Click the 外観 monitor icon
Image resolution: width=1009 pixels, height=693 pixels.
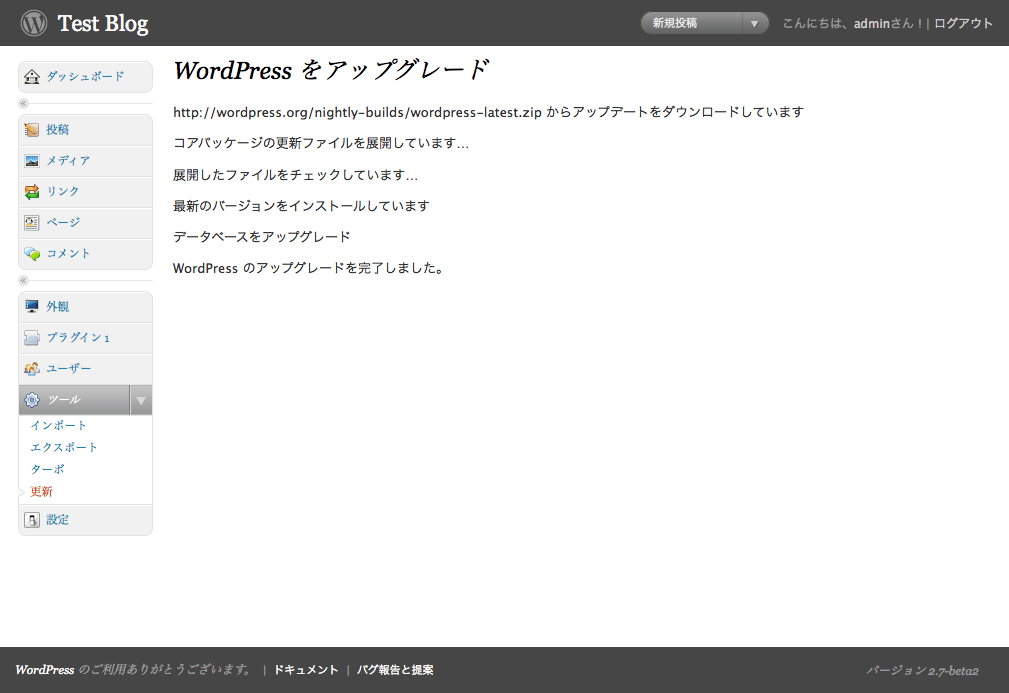click(32, 306)
